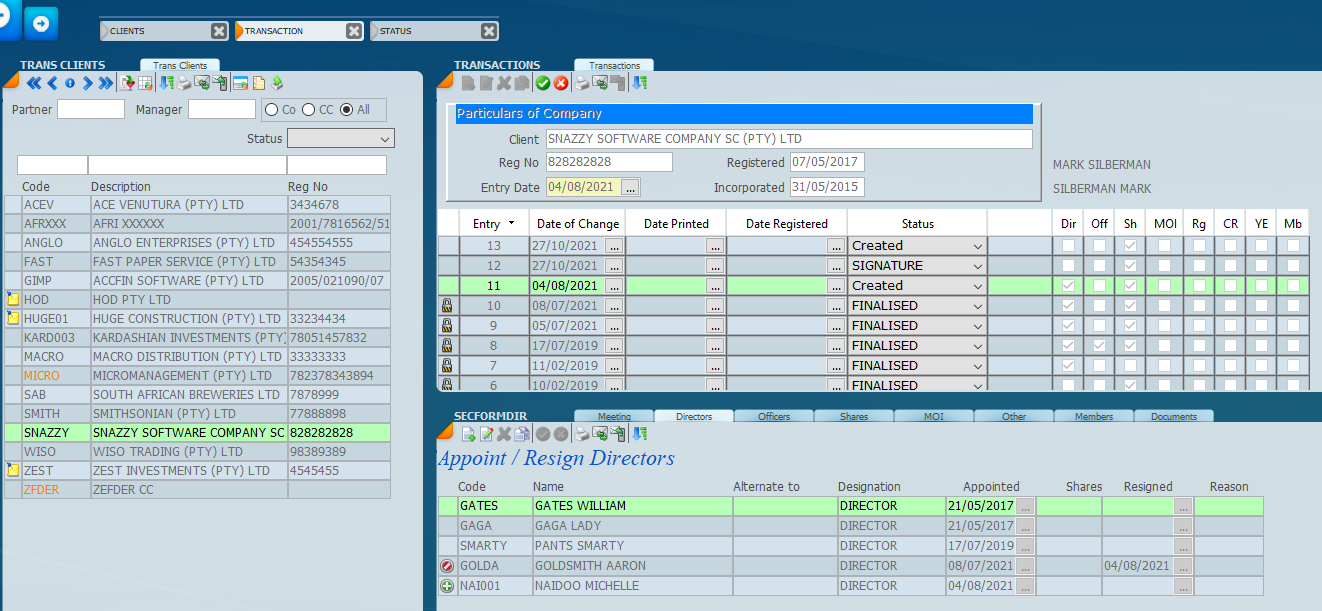Click the last record double-arrow in Trans Clients

click(x=105, y=83)
